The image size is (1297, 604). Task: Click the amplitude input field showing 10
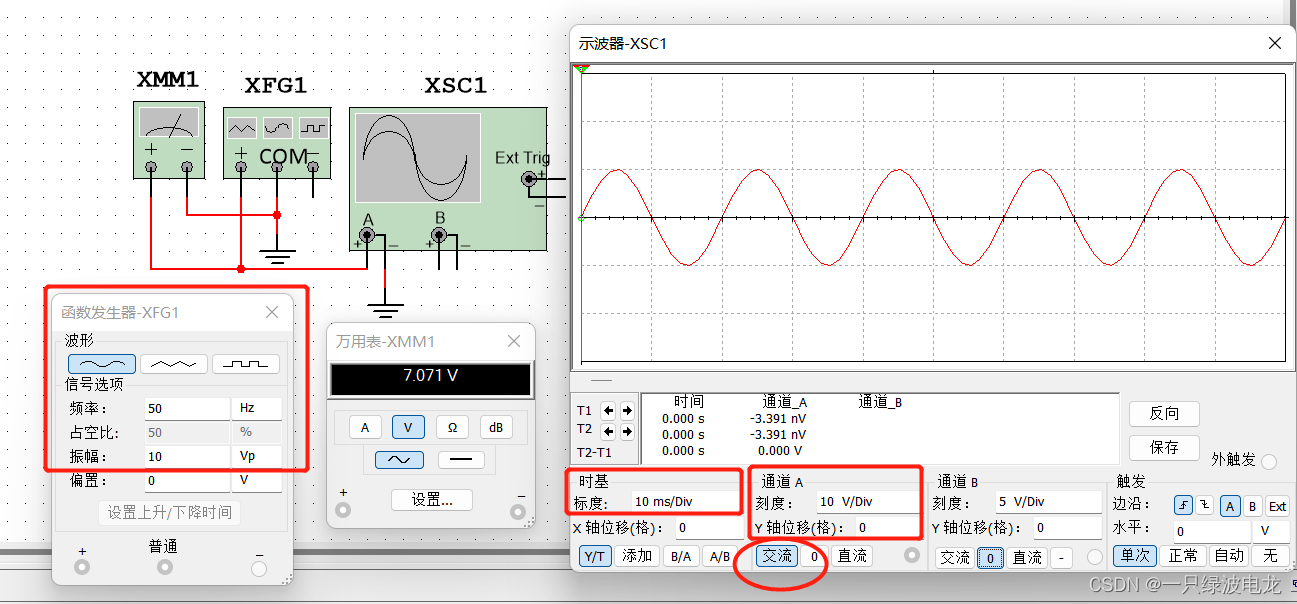[x=187, y=456]
